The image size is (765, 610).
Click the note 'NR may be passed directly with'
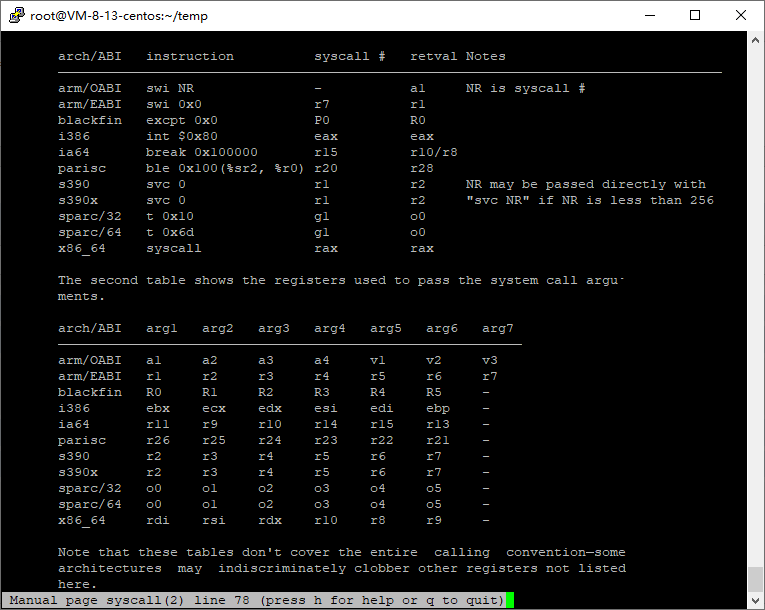click(585, 184)
